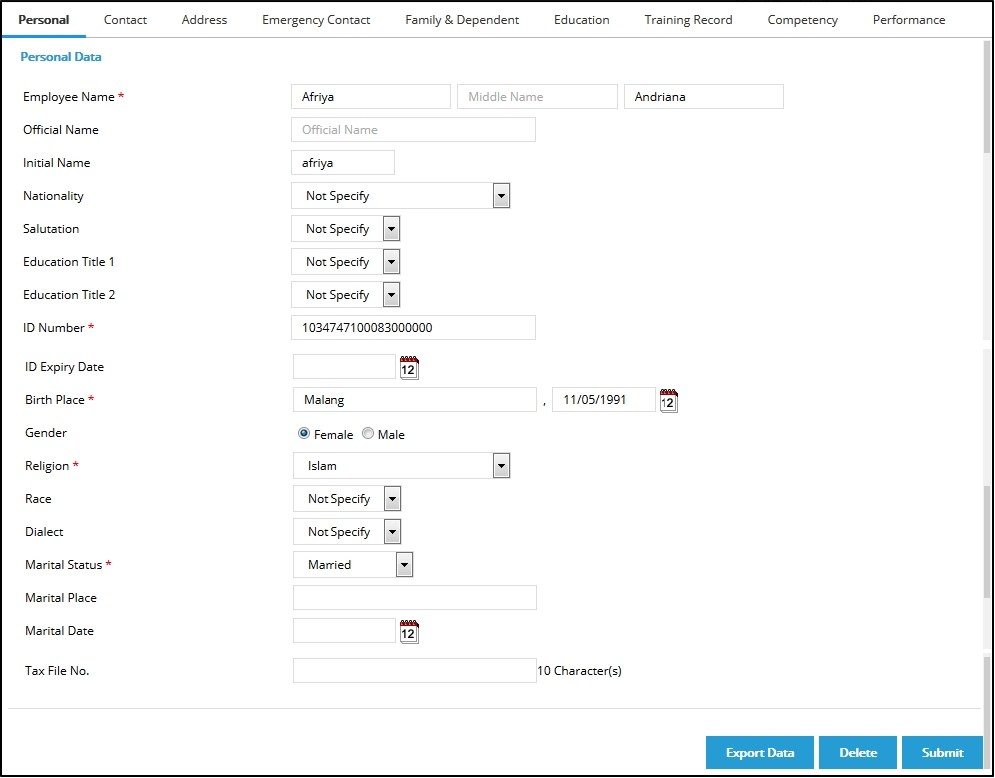The height and width of the screenshot is (778, 995).
Task: Switch to the Training Record tab
Action: [x=688, y=20]
